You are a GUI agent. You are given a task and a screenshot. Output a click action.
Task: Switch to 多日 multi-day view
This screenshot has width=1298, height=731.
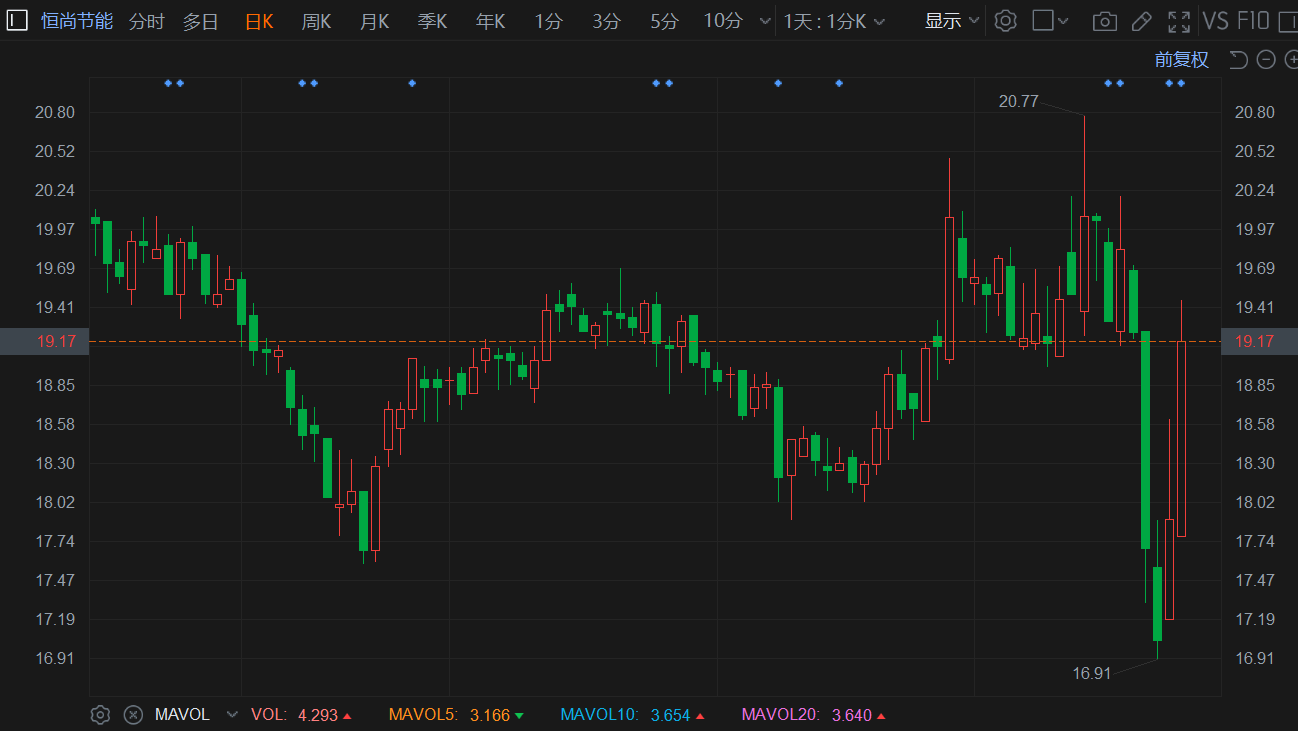tap(200, 21)
